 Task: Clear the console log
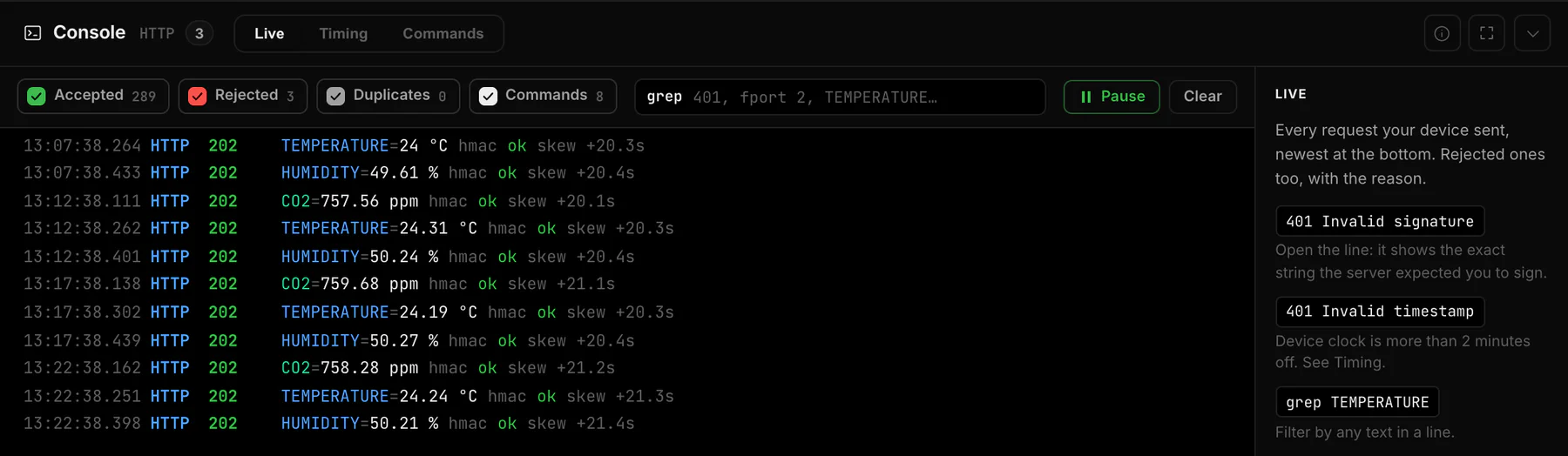coord(1202,97)
